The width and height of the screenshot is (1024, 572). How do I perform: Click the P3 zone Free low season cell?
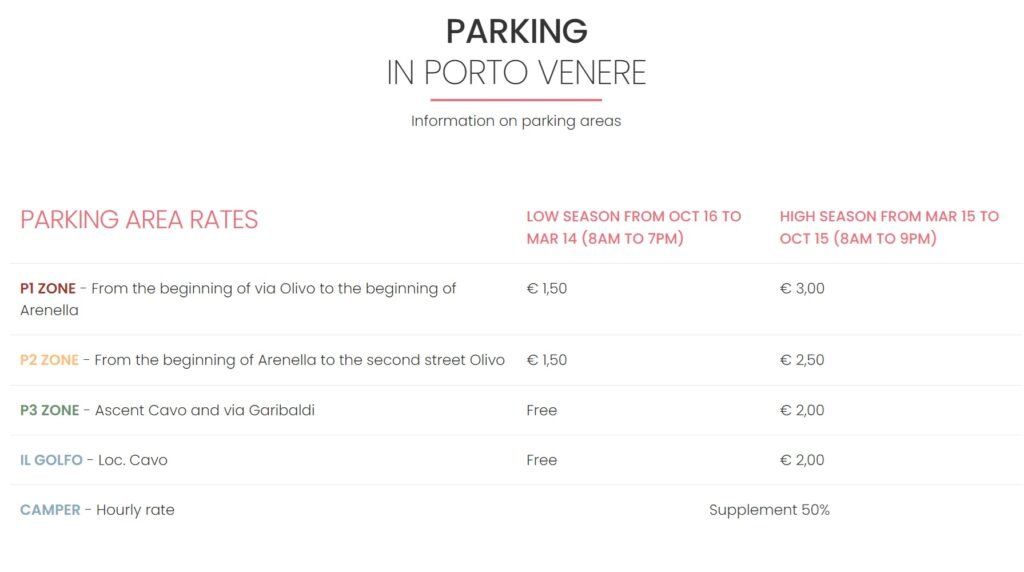pyautogui.click(x=542, y=410)
